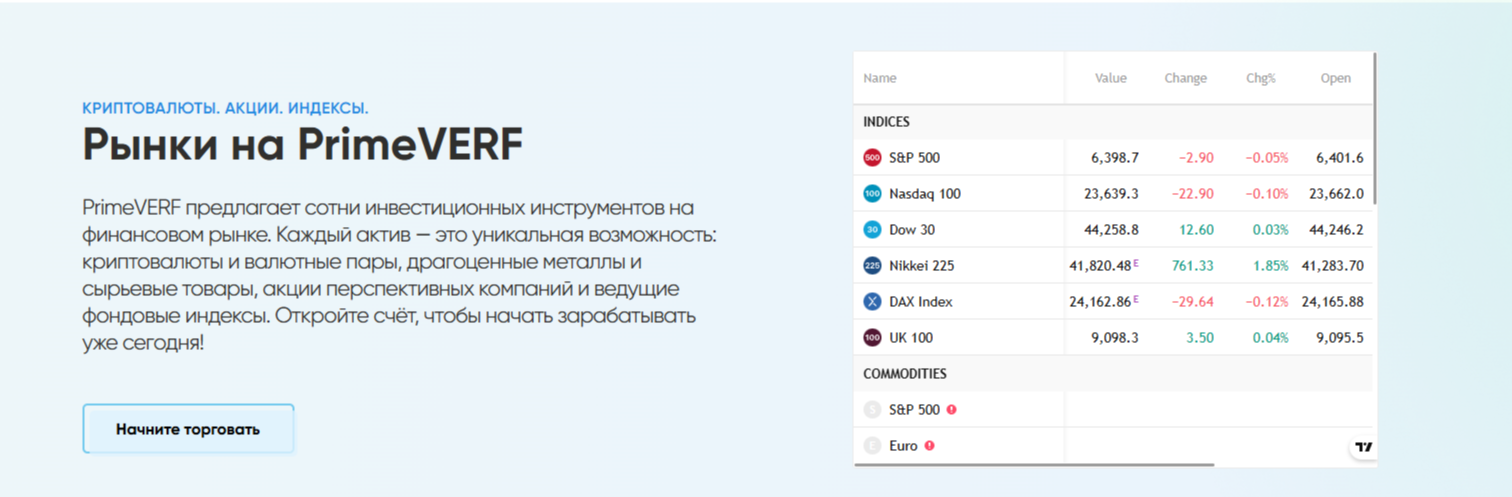Click the Dow 30 blue icon
Image resolution: width=1512 pixels, height=497 pixels.
(x=871, y=230)
